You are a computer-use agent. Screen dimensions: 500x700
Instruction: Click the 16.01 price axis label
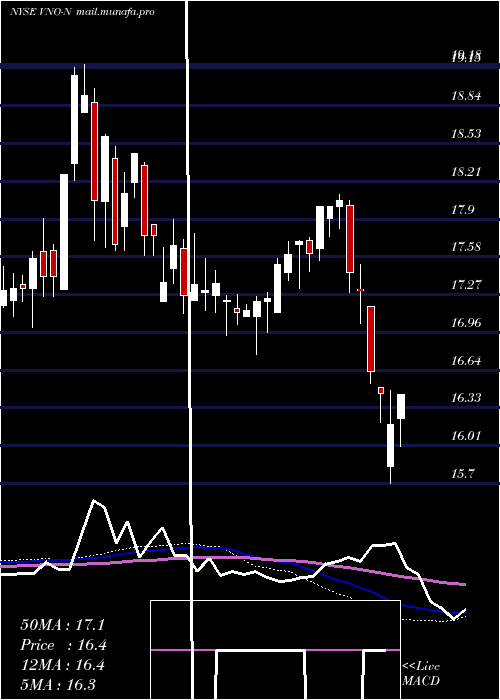point(466,435)
